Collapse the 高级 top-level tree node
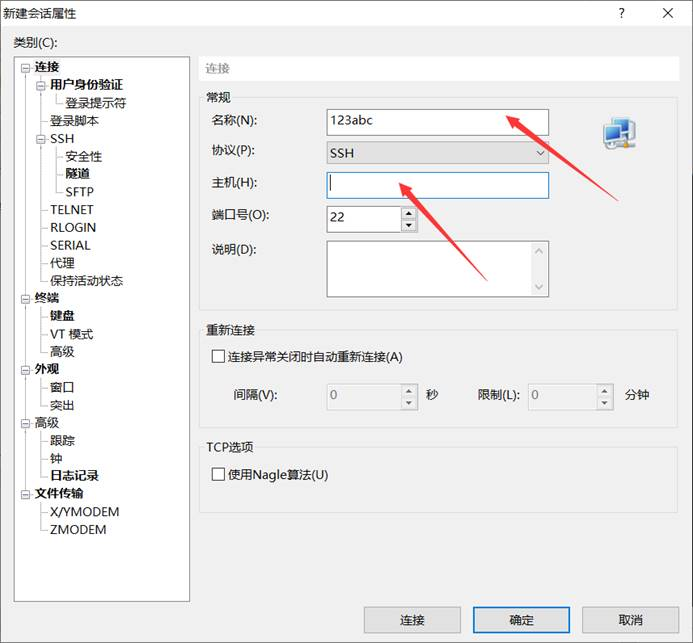The height and width of the screenshot is (643, 693). [25, 423]
